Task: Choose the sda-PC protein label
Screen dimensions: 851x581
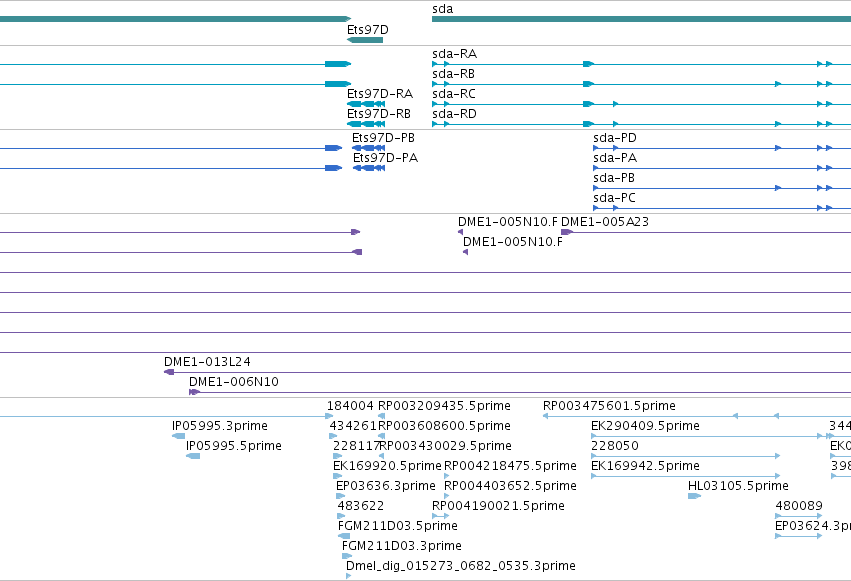Action: click(x=614, y=198)
